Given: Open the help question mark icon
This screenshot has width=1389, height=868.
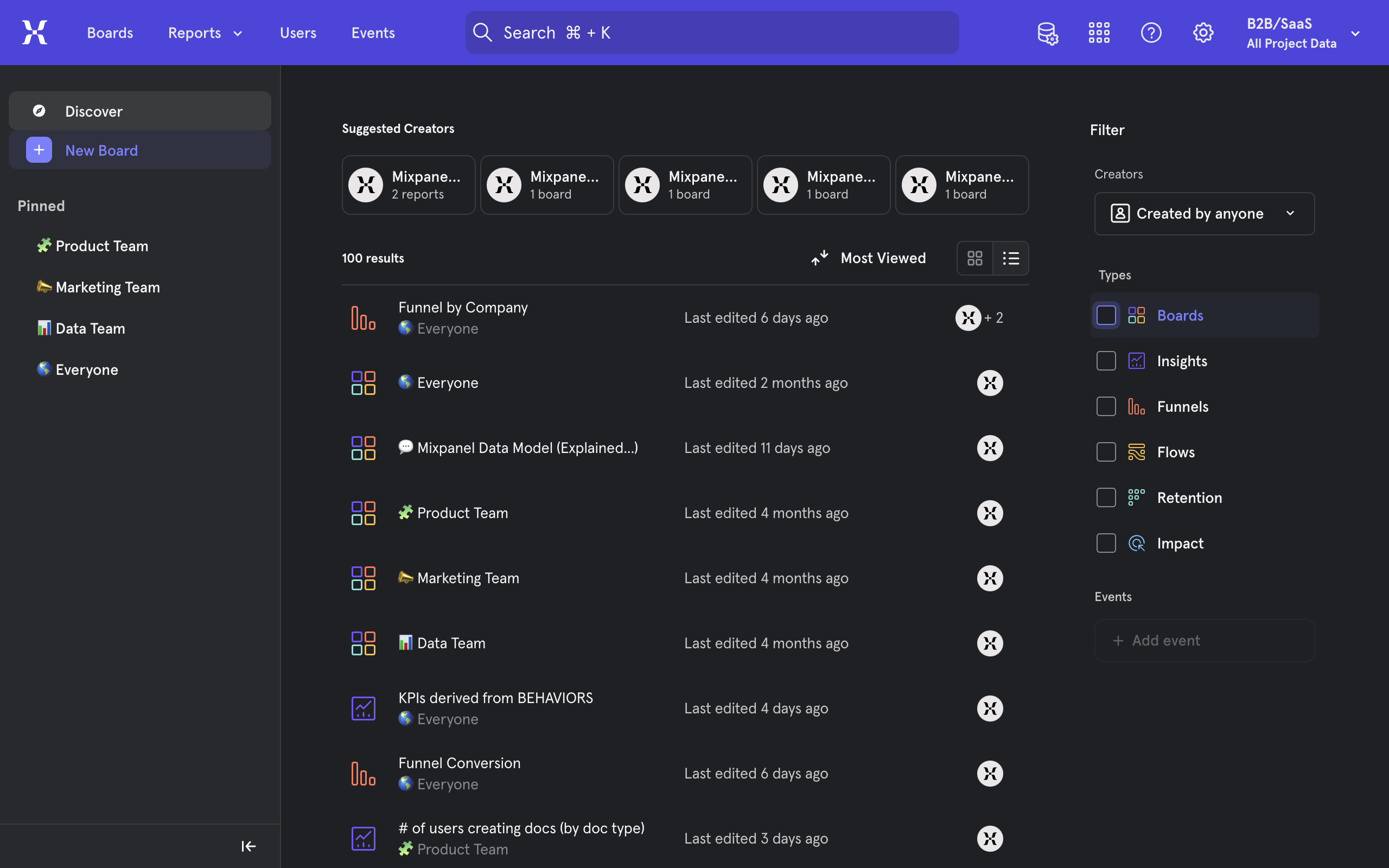Looking at the screenshot, I should coord(1151,33).
